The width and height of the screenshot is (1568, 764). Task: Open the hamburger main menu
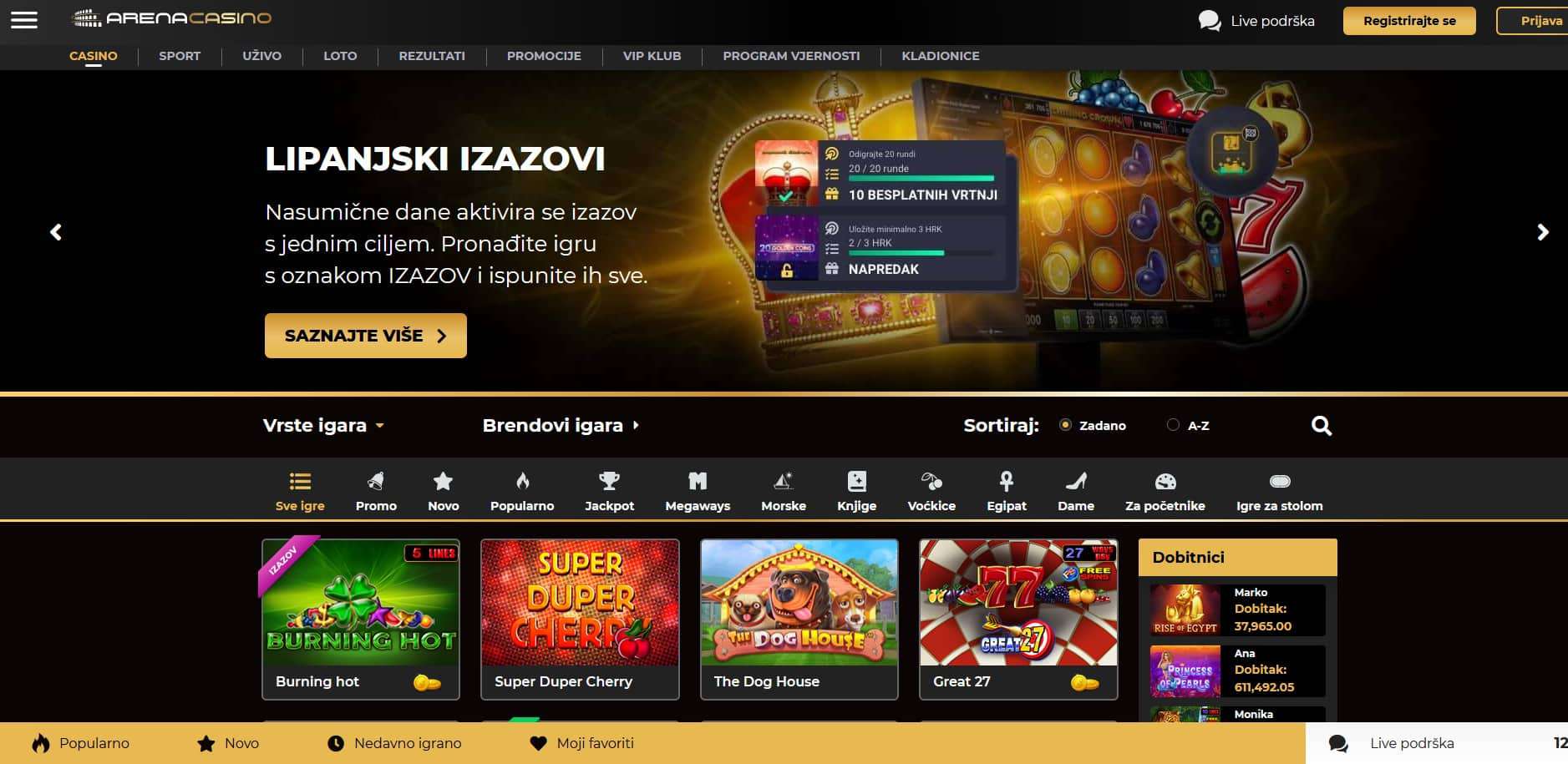pyautogui.click(x=24, y=19)
